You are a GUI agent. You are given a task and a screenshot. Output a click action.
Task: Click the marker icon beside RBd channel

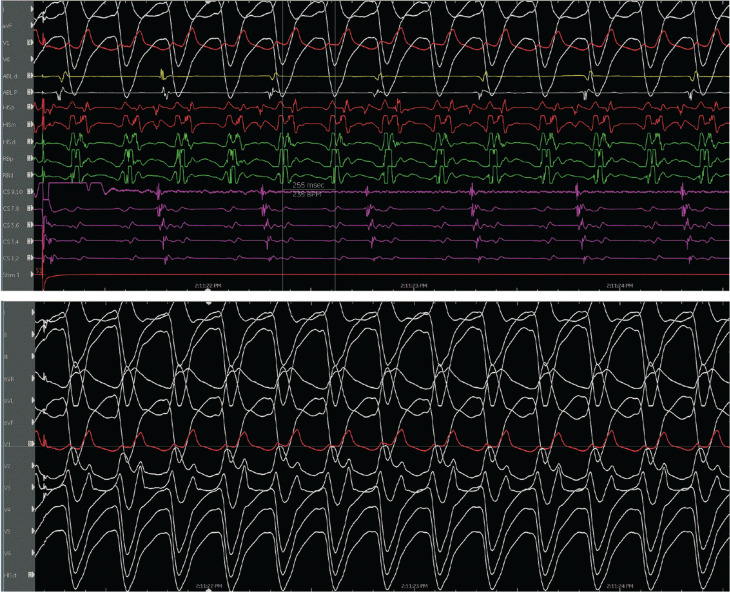[x=31, y=175]
